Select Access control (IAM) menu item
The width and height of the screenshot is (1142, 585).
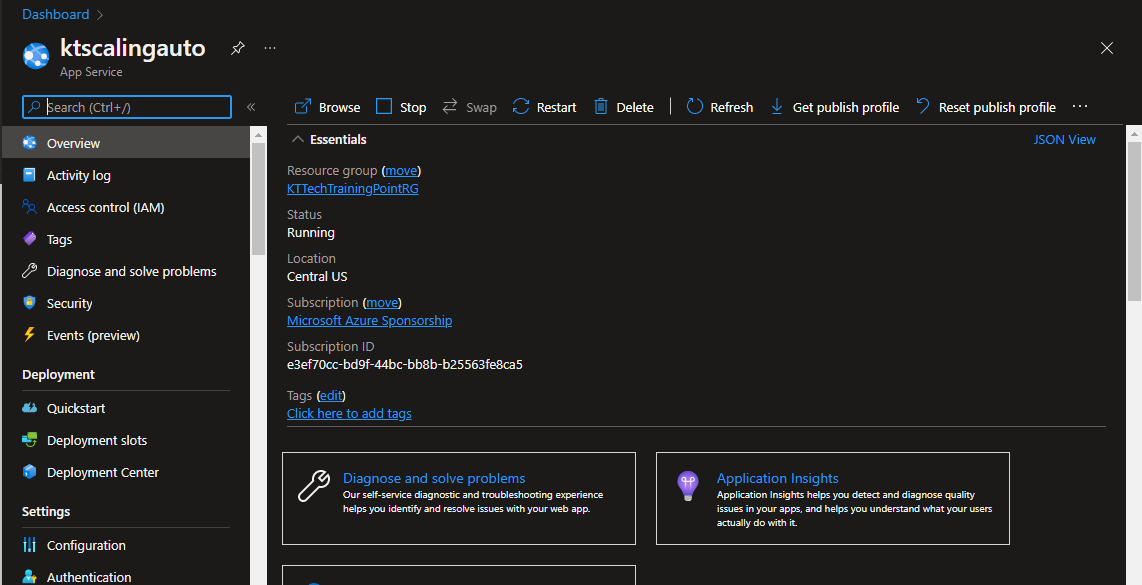click(x=105, y=207)
